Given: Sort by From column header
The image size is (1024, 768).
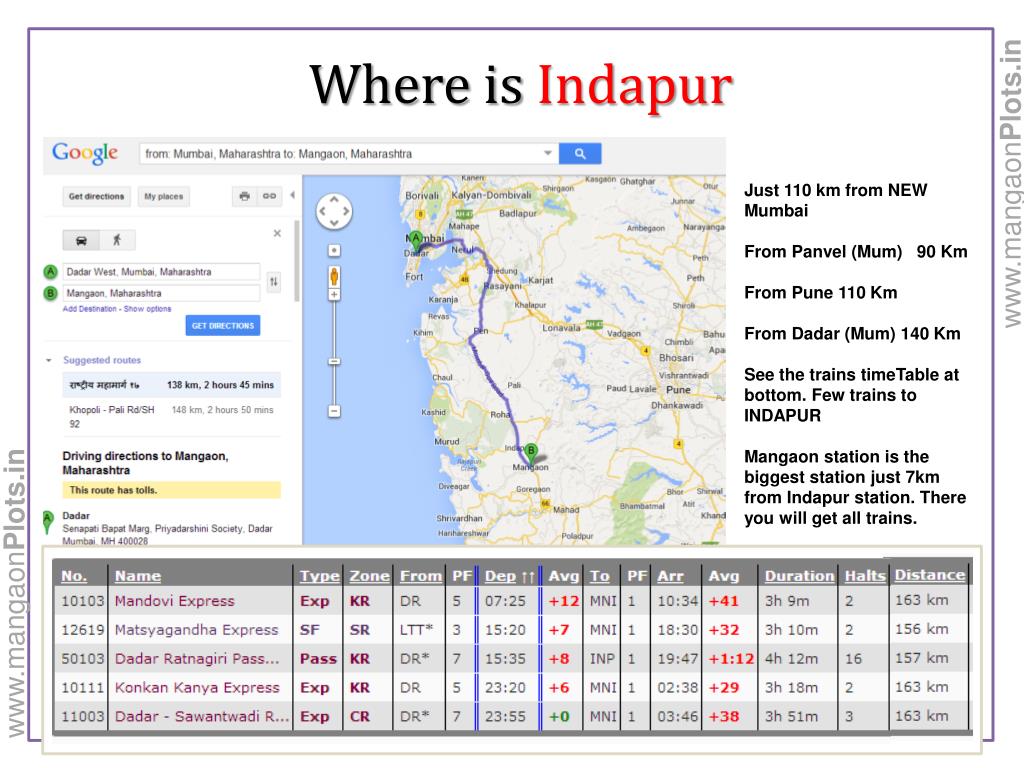Looking at the screenshot, I should click(421, 576).
